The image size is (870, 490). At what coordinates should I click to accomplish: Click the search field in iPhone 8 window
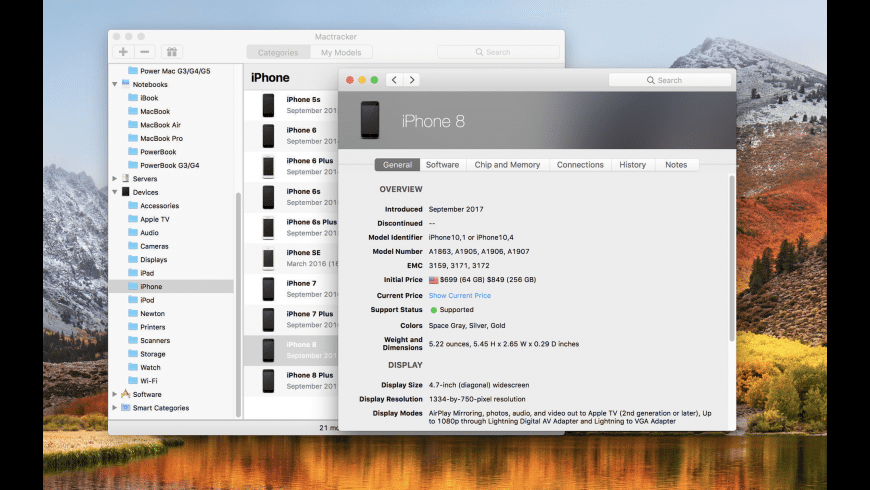coord(670,80)
